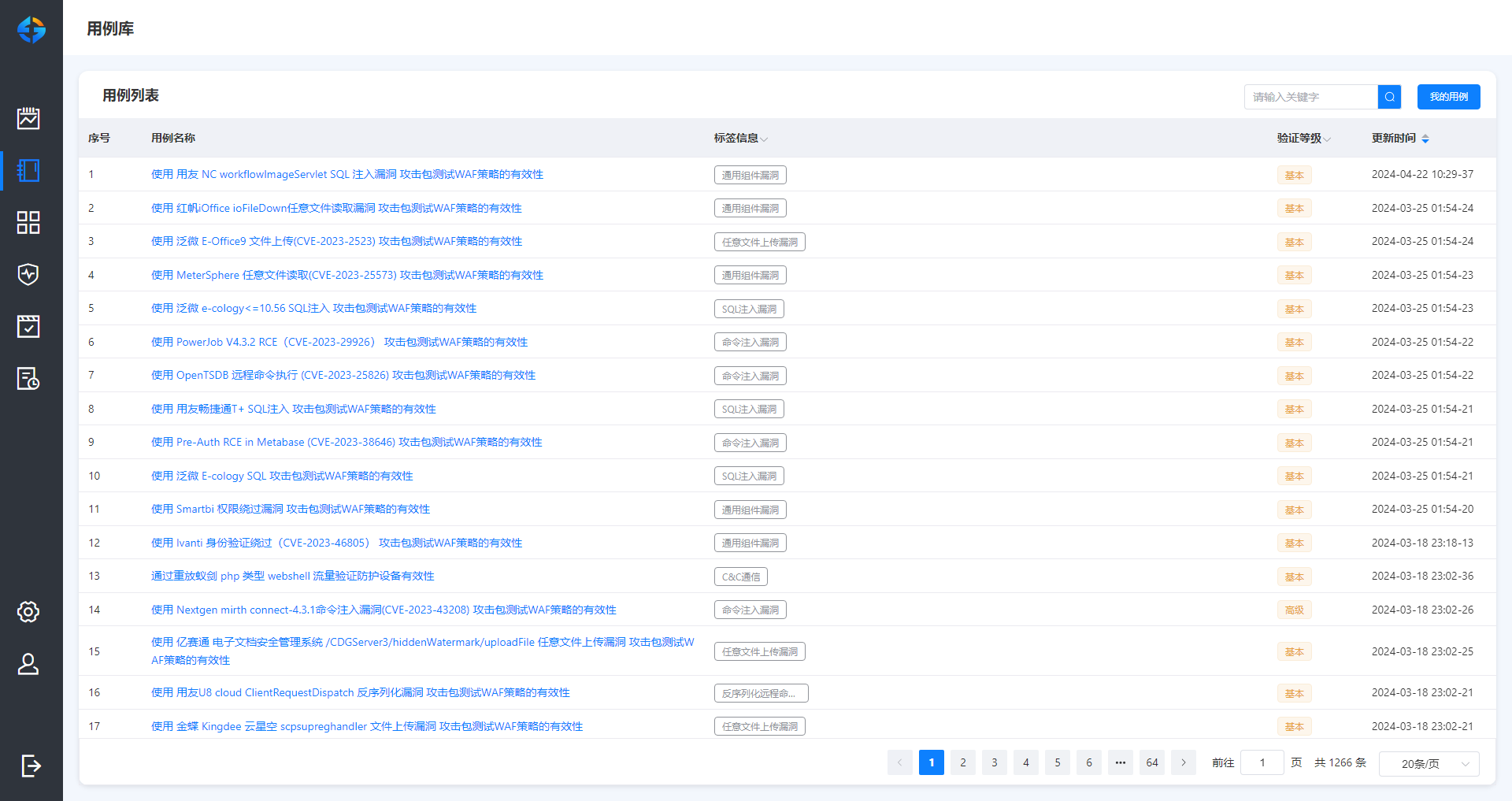
Task: Open user profile icon in sidebar
Action: [x=28, y=664]
